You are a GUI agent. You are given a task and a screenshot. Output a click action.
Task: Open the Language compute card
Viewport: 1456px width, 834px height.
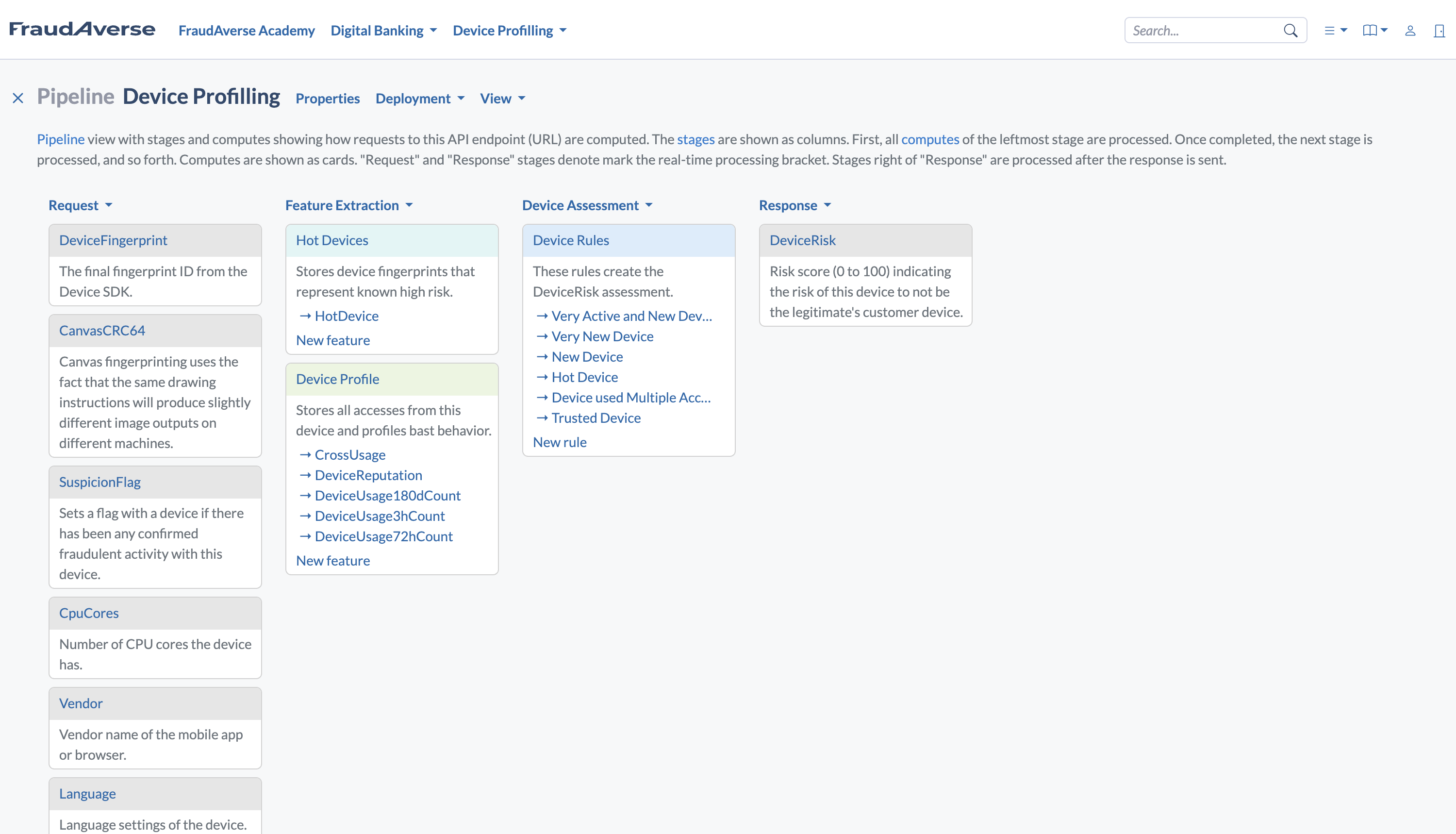coord(87,794)
